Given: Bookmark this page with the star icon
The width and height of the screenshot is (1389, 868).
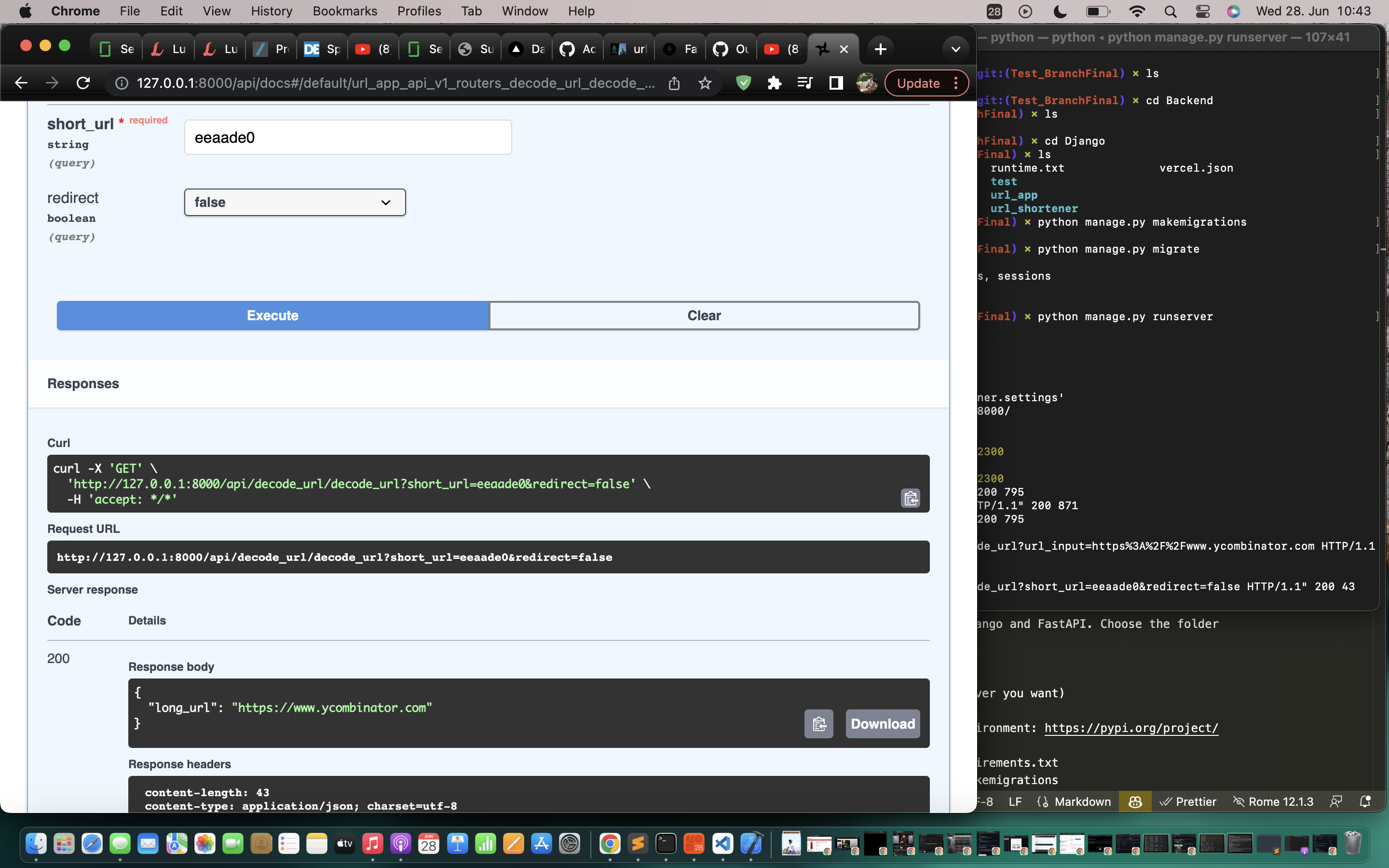Looking at the screenshot, I should click(705, 83).
